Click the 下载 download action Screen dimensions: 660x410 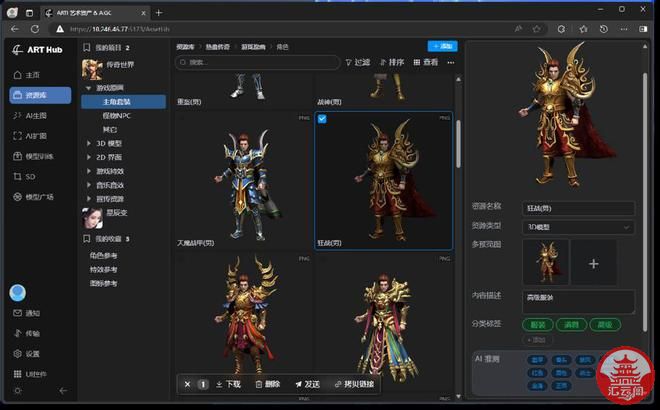click(228, 384)
